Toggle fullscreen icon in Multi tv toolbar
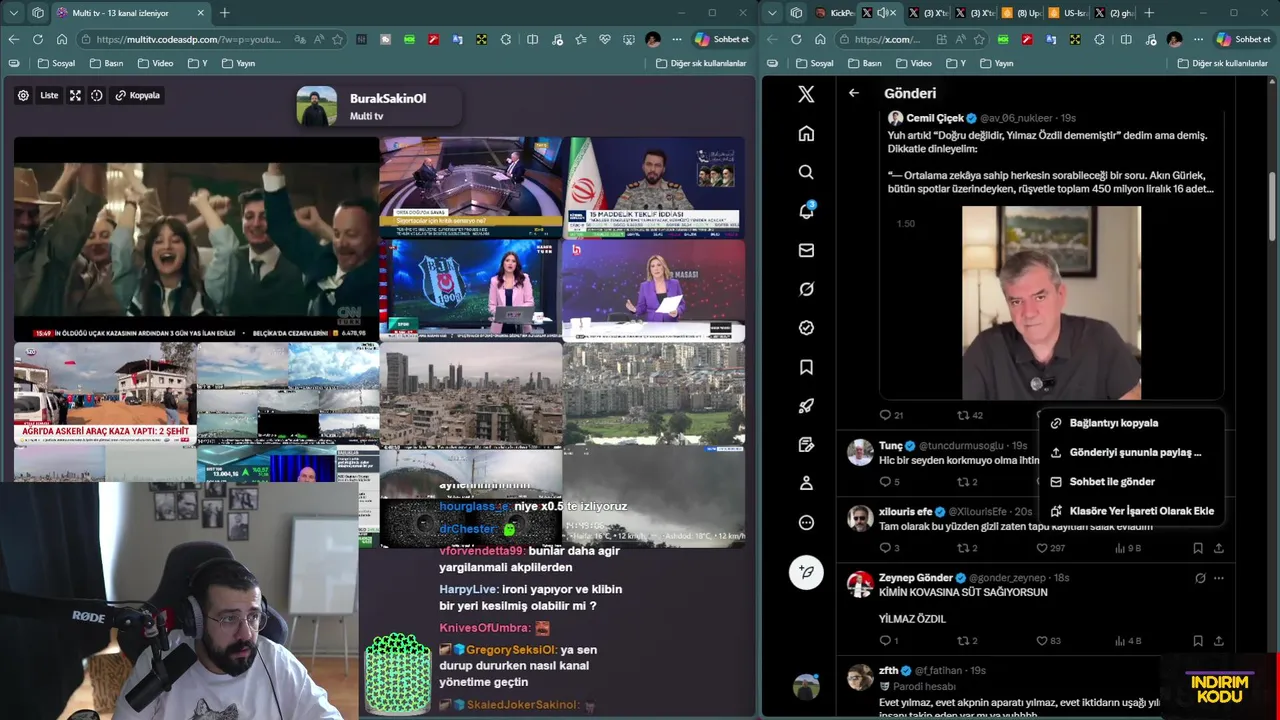Screen dimensions: 1280x720 (x=75, y=95)
